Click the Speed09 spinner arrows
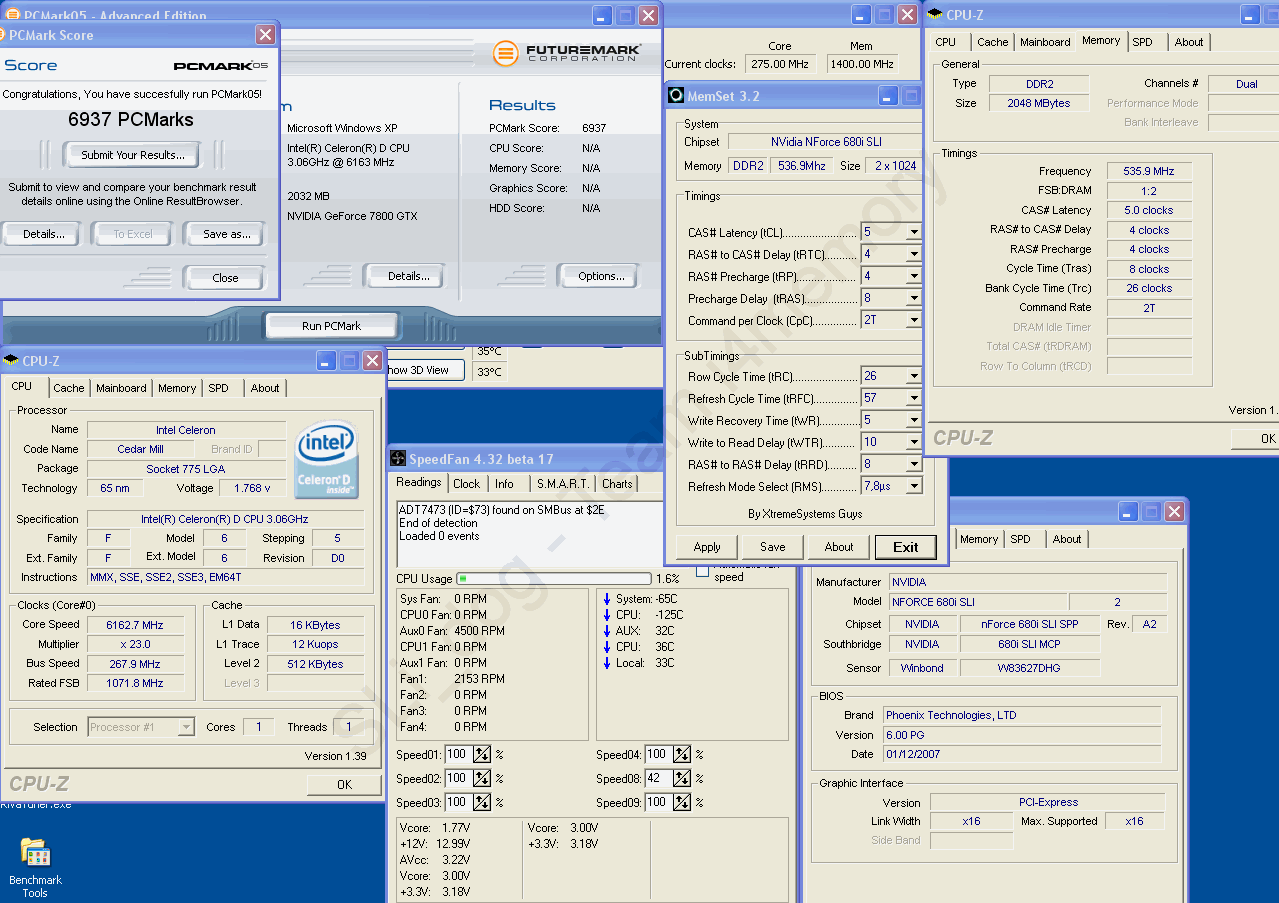The height and width of the screenshot is (903, 1279). (x=682, y=802)
